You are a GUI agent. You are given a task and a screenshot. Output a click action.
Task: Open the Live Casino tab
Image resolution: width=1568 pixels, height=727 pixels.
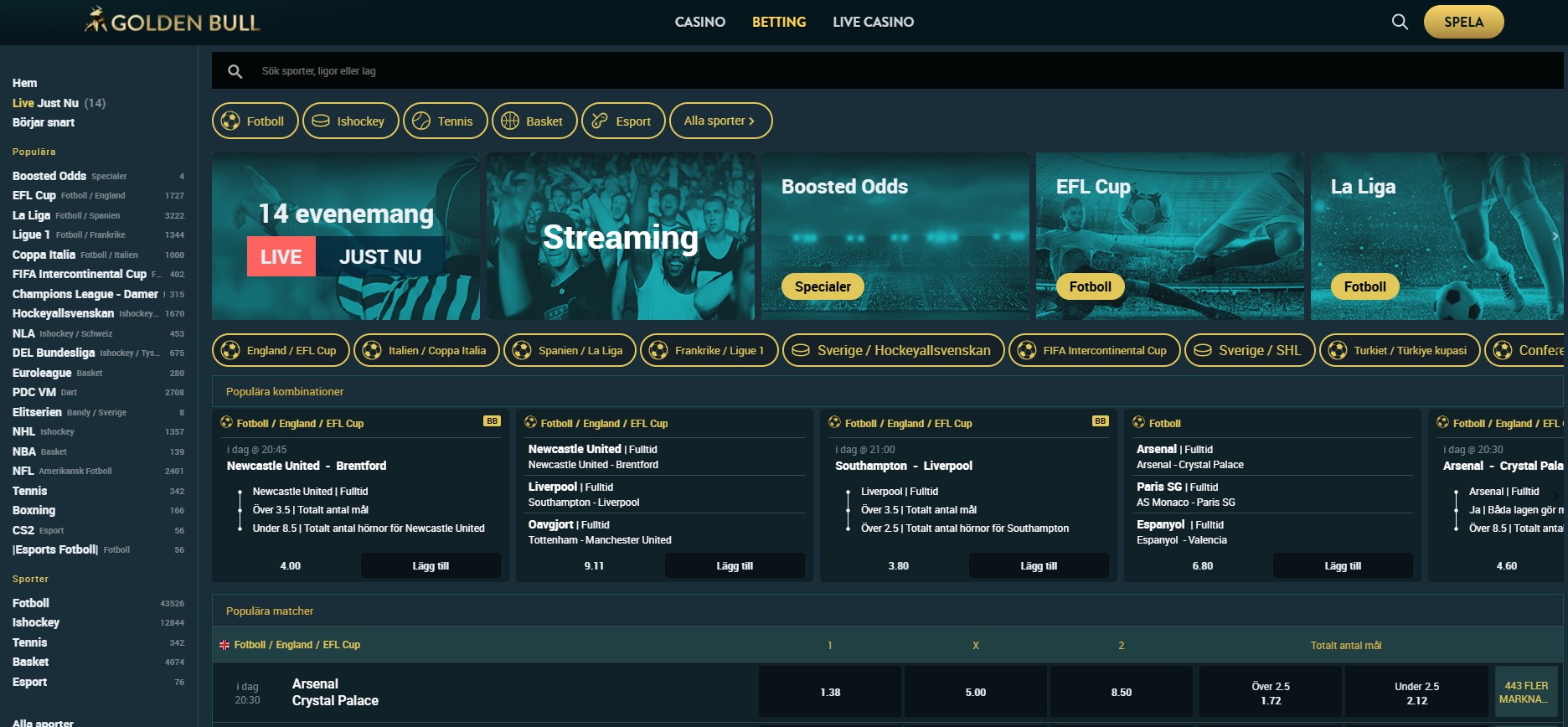[873, 22]
